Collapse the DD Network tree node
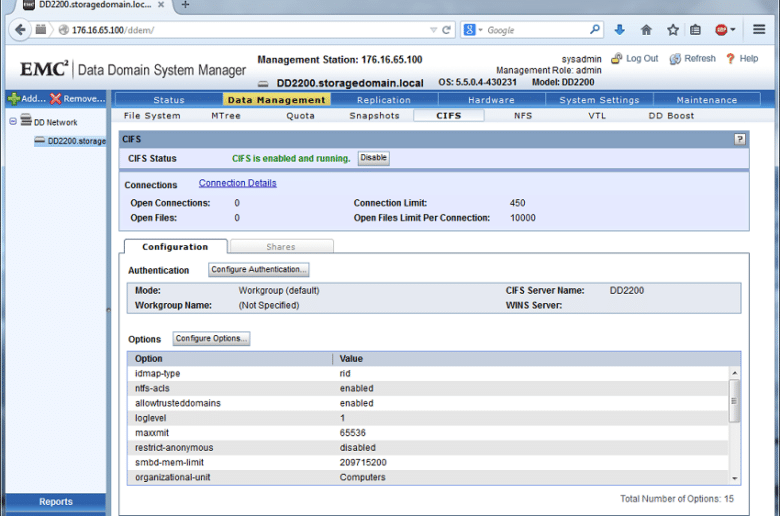Viewport: 780px width, 516px height. [13, 121]
